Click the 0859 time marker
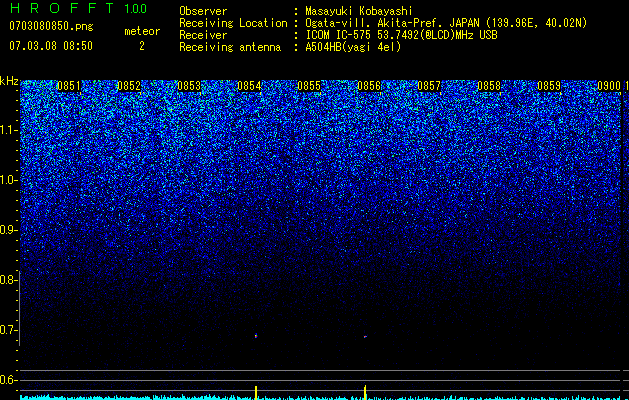This screenshot has width=629, height=400. (549, 86)
